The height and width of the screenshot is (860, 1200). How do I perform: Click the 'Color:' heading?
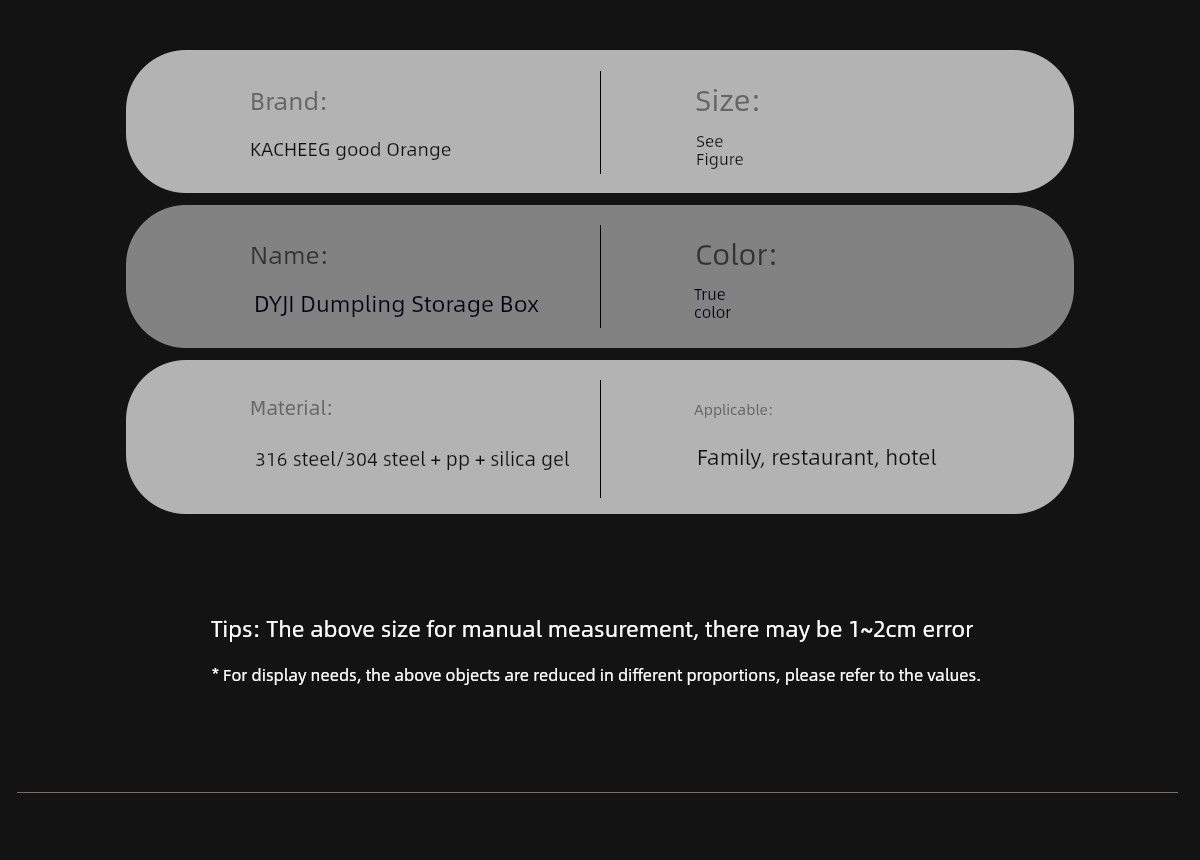(x=735, y=254)
